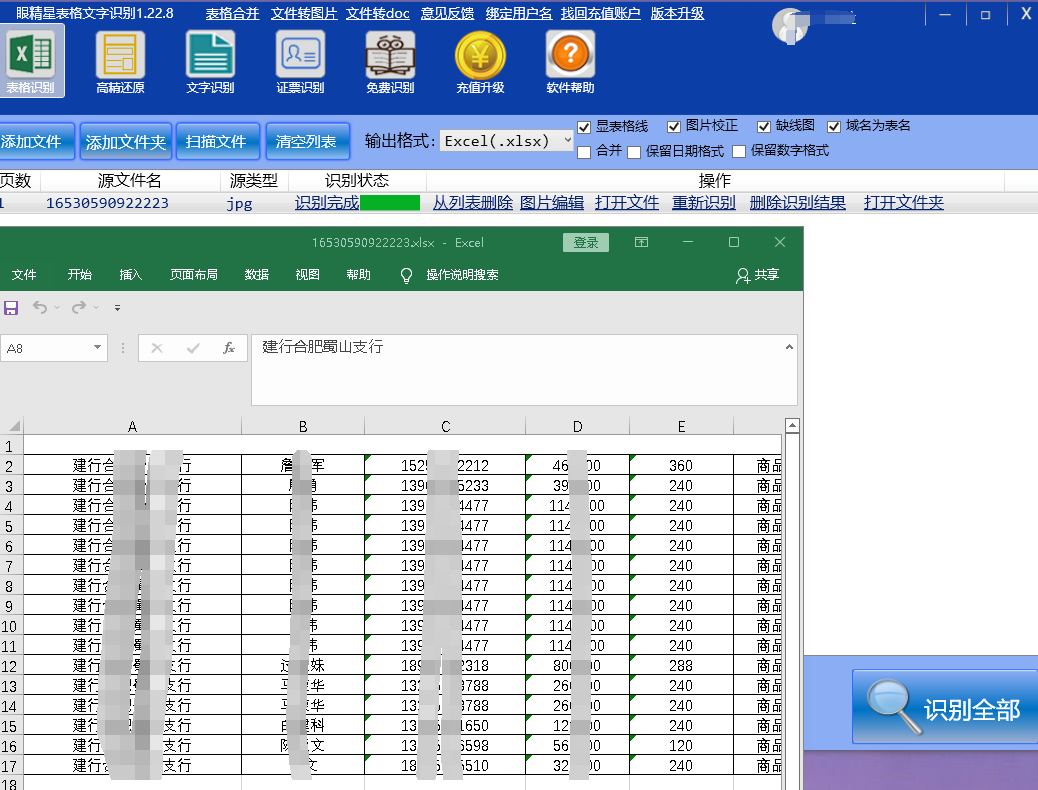Click the 扫描文件 button
The height and width of the screenshot is (790, 1038).
pos(217,142)
